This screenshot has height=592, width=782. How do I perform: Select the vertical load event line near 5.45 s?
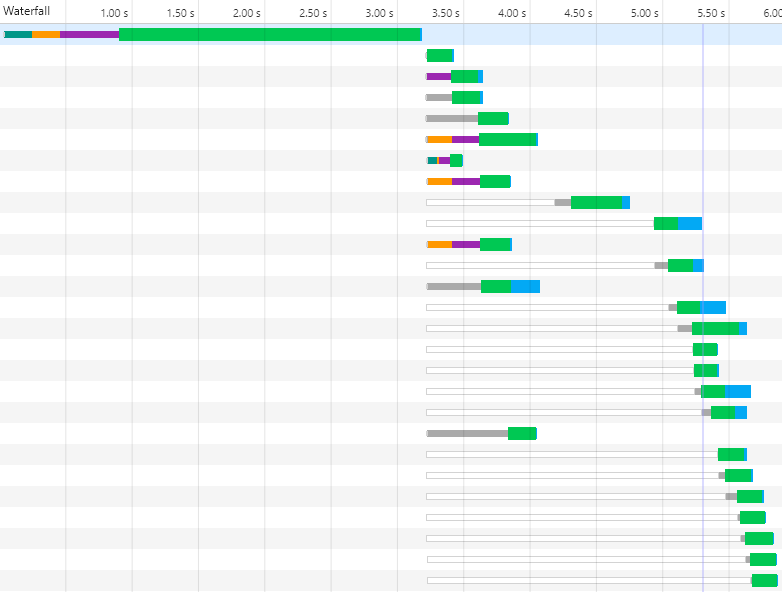click(x=703, y=300)
